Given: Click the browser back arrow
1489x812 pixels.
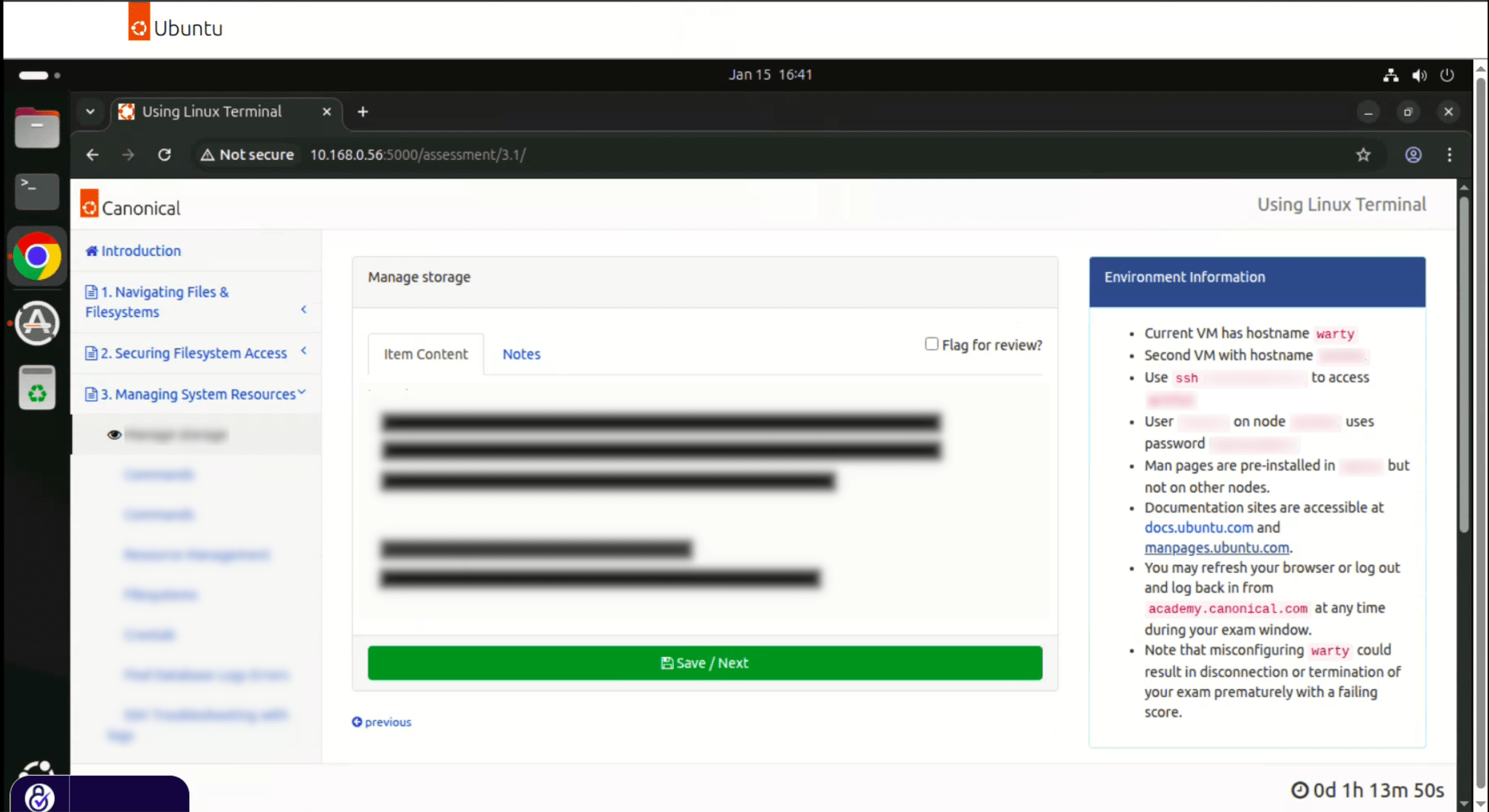Looking at the screenshot, I should (92, 155).
